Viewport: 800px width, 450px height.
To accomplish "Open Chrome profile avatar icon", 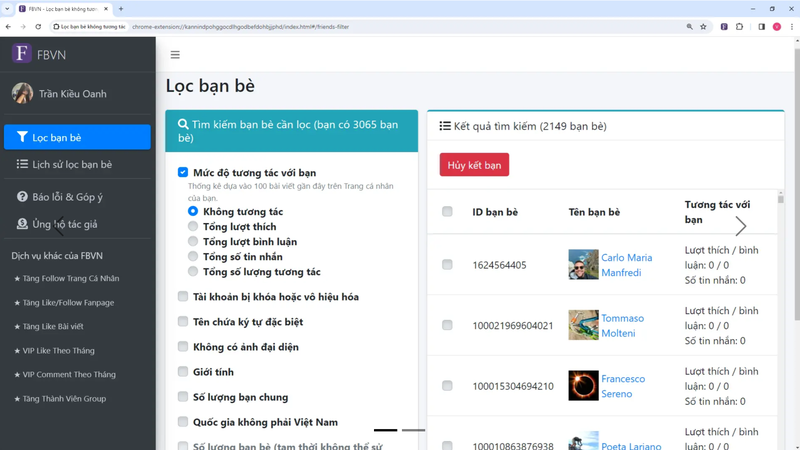I will point(777,27).
